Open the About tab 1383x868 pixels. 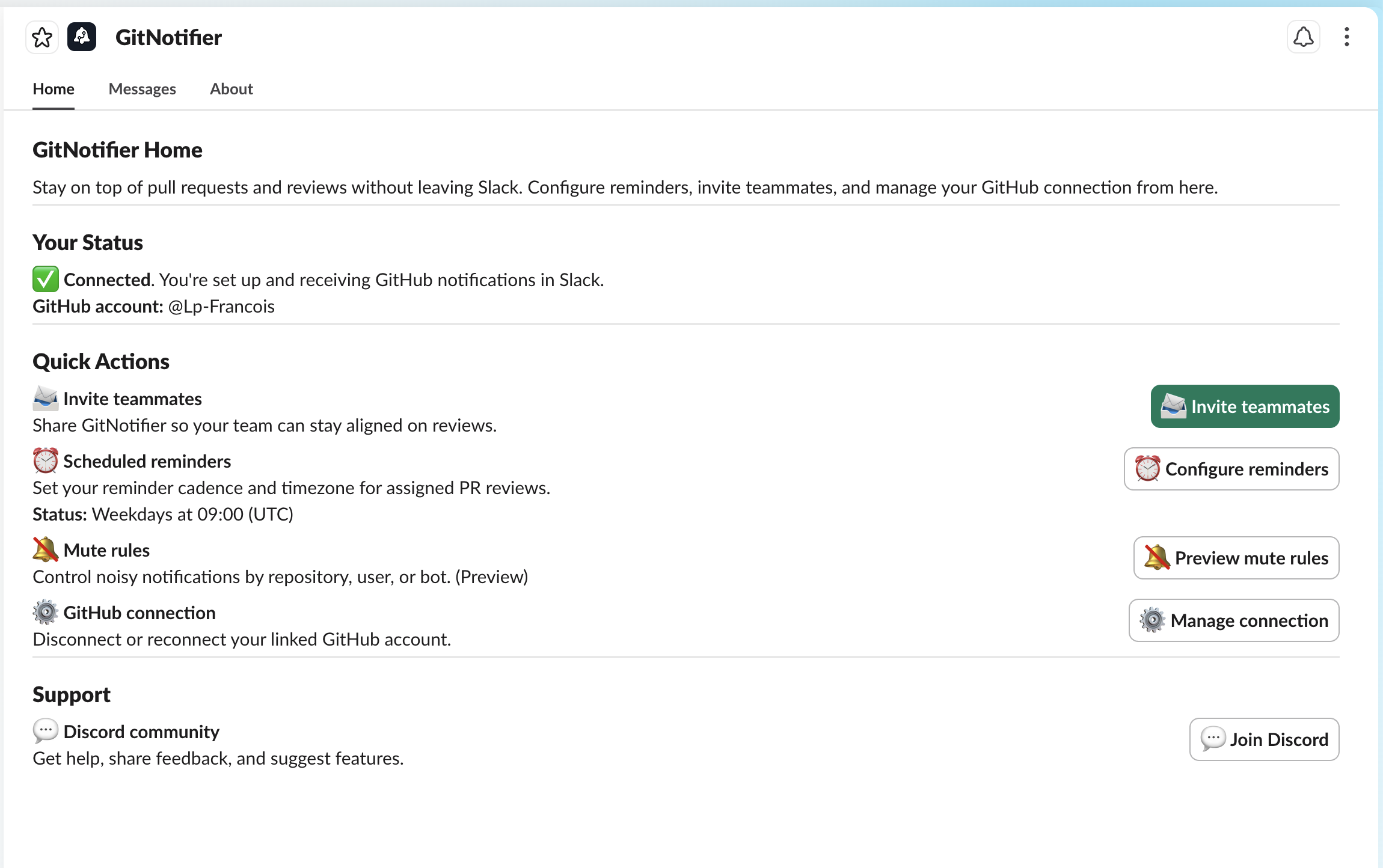231,89
